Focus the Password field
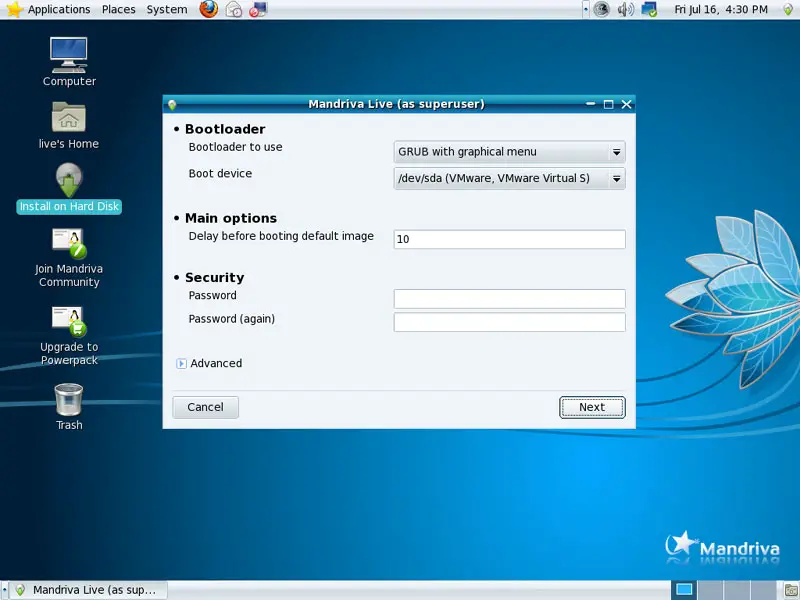800x600 pixels. pos(509,298)
